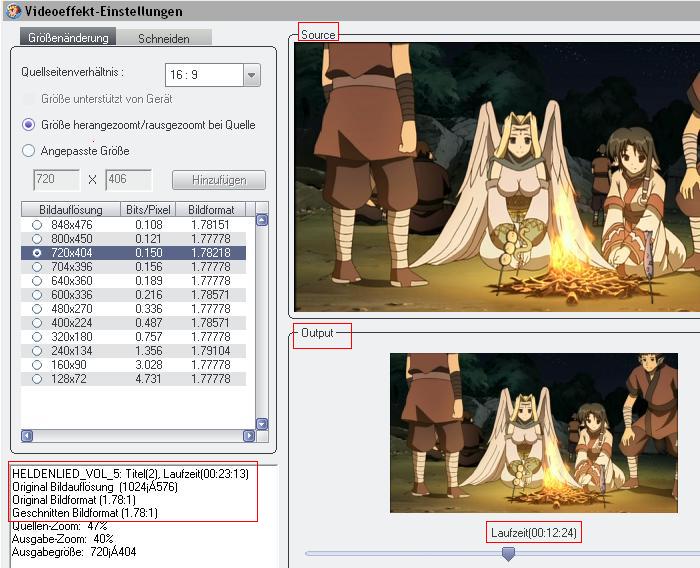Viewport: 700px width, 568px height.
Task: Click the 0.108 Bits/Pixel value
Action: click(x=149, y=225)
